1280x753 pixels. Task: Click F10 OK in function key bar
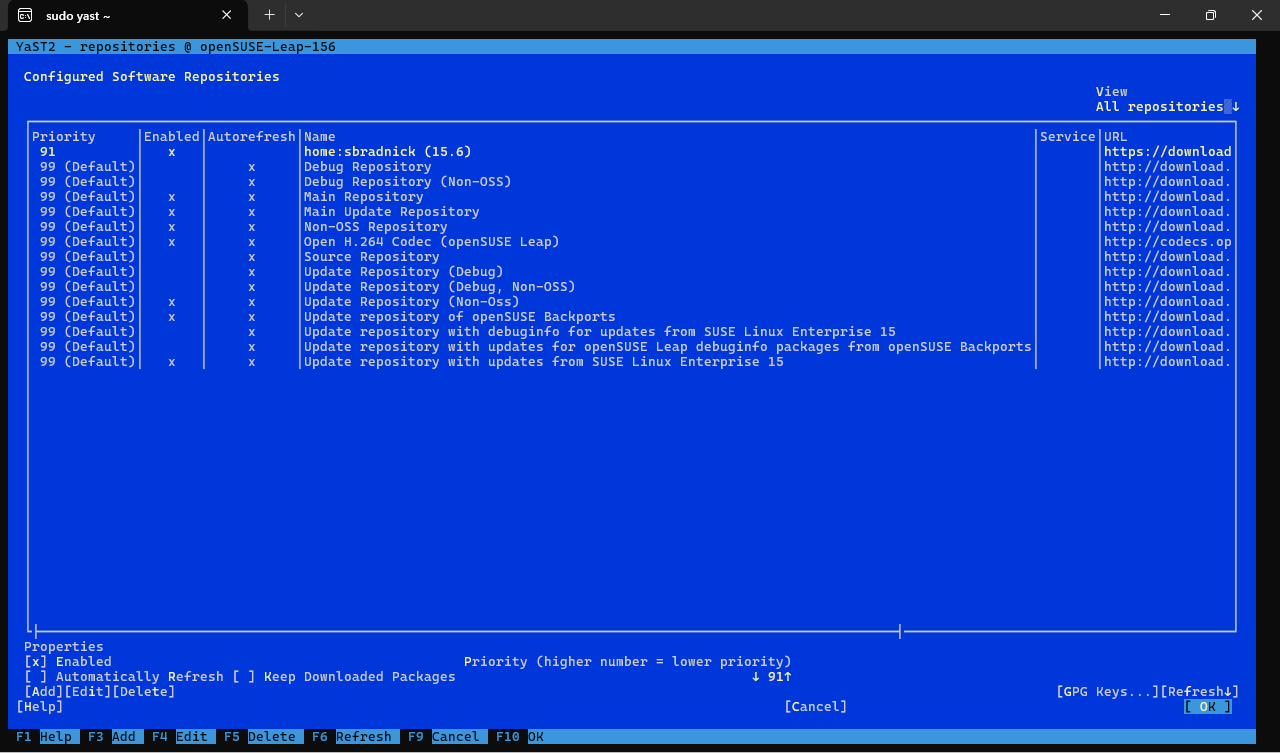click(x=520, y=737)
